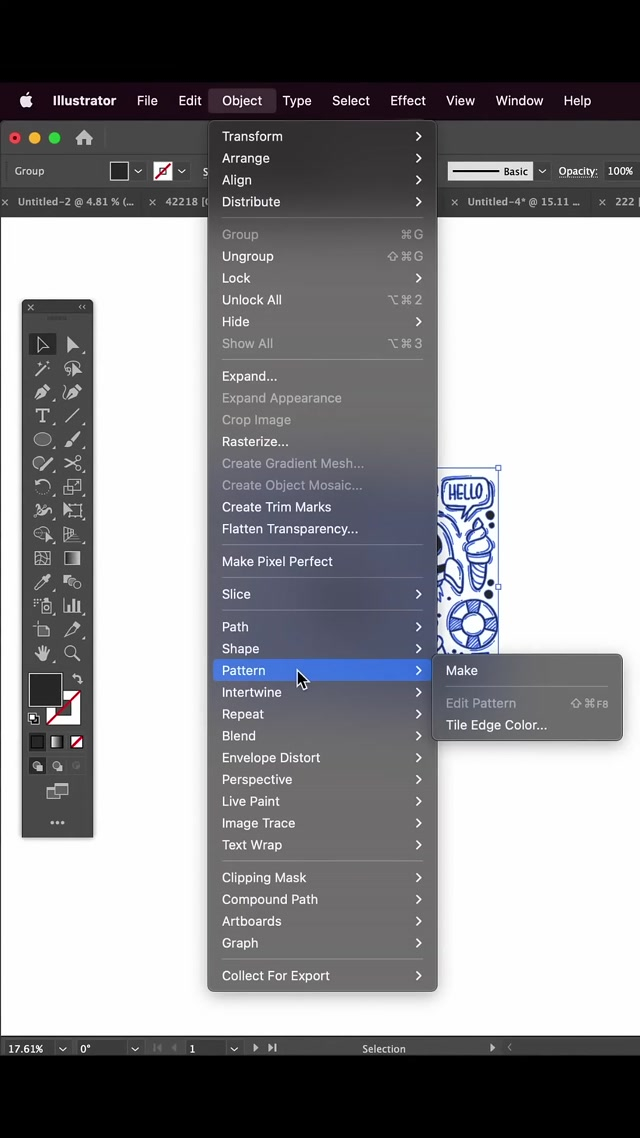640x1138 pixels.
Task: Set paint mode to None
Action: (77, 742)
